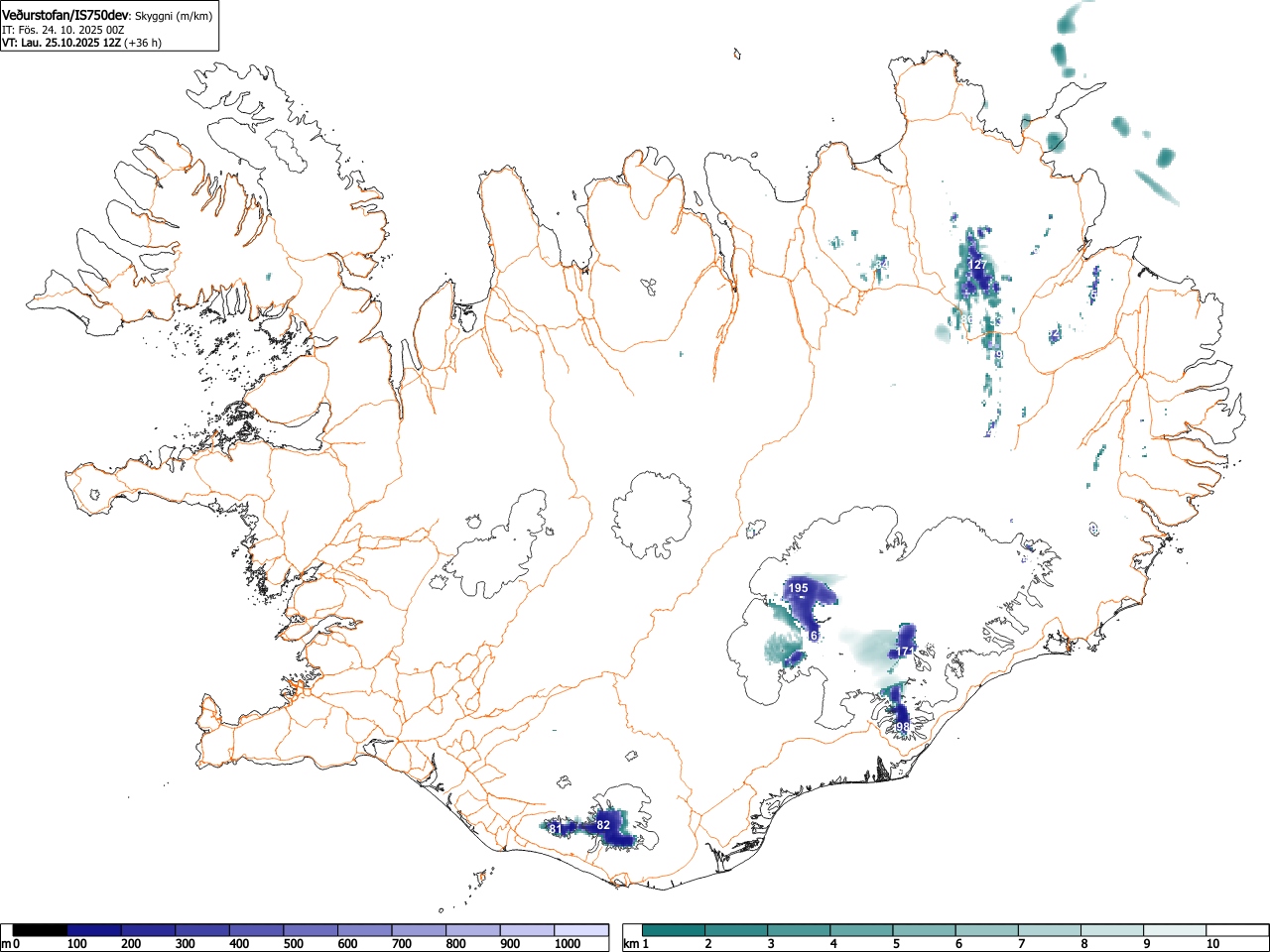Click the 'Skyggni (m/km)' parameter label
This screenshot has height=952, width=1270.
pos(173,16)
